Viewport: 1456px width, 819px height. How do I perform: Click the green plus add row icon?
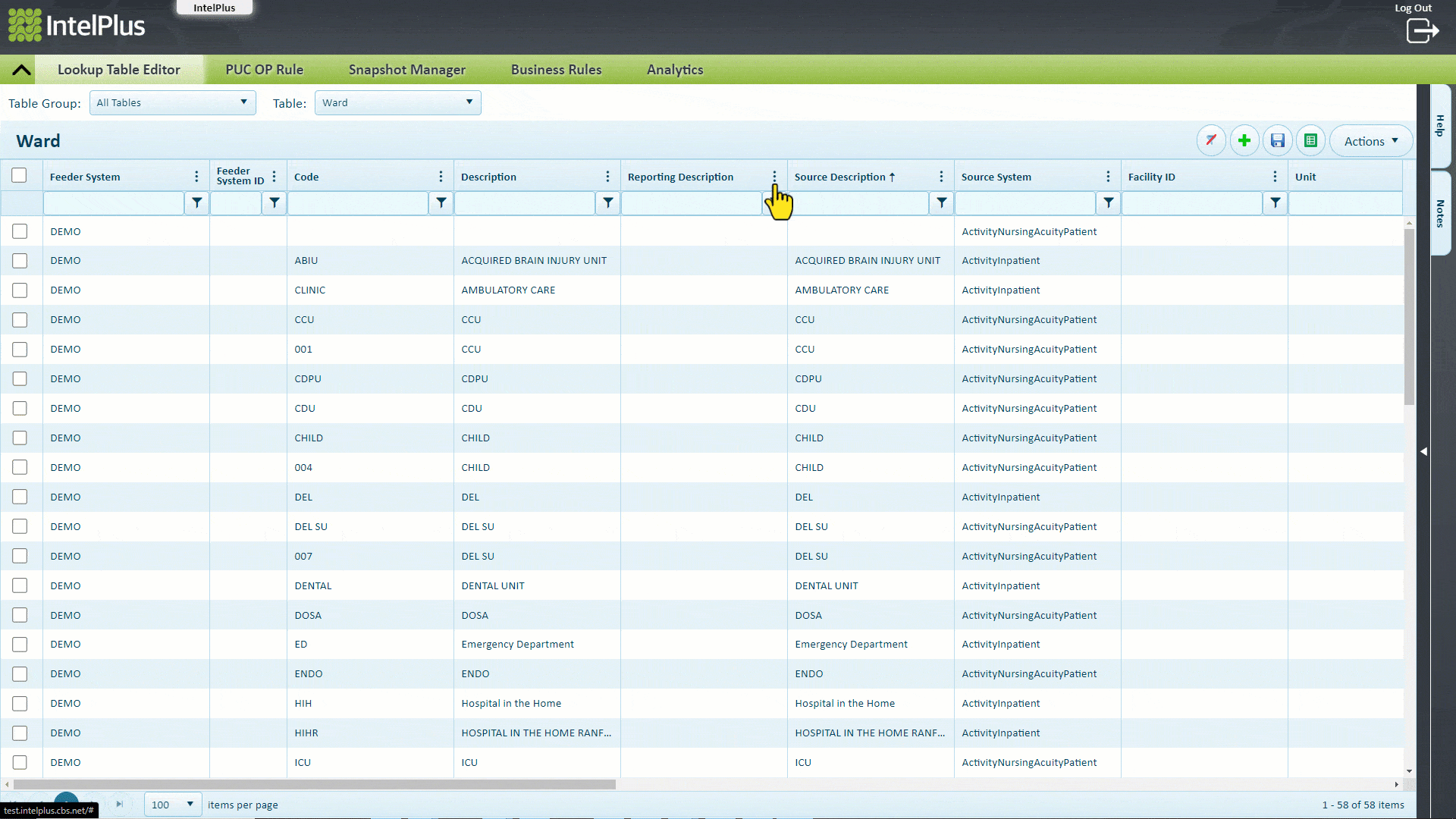(1244, 141)
